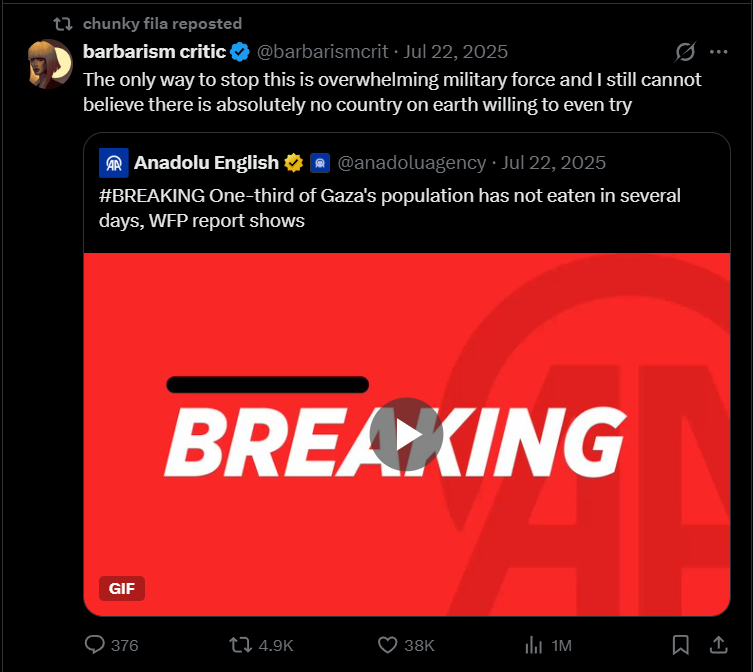Bookmark this post

pyautogui.click(x=680, y=645)
